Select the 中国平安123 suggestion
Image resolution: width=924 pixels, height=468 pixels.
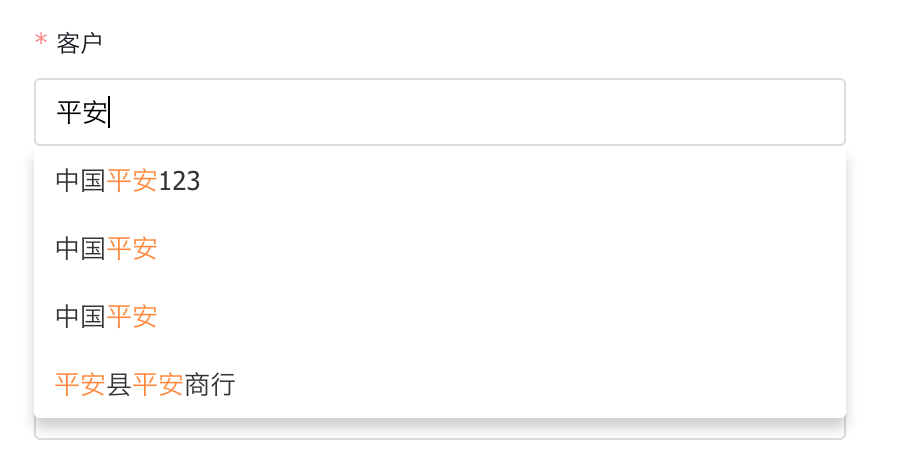[440, 181]
